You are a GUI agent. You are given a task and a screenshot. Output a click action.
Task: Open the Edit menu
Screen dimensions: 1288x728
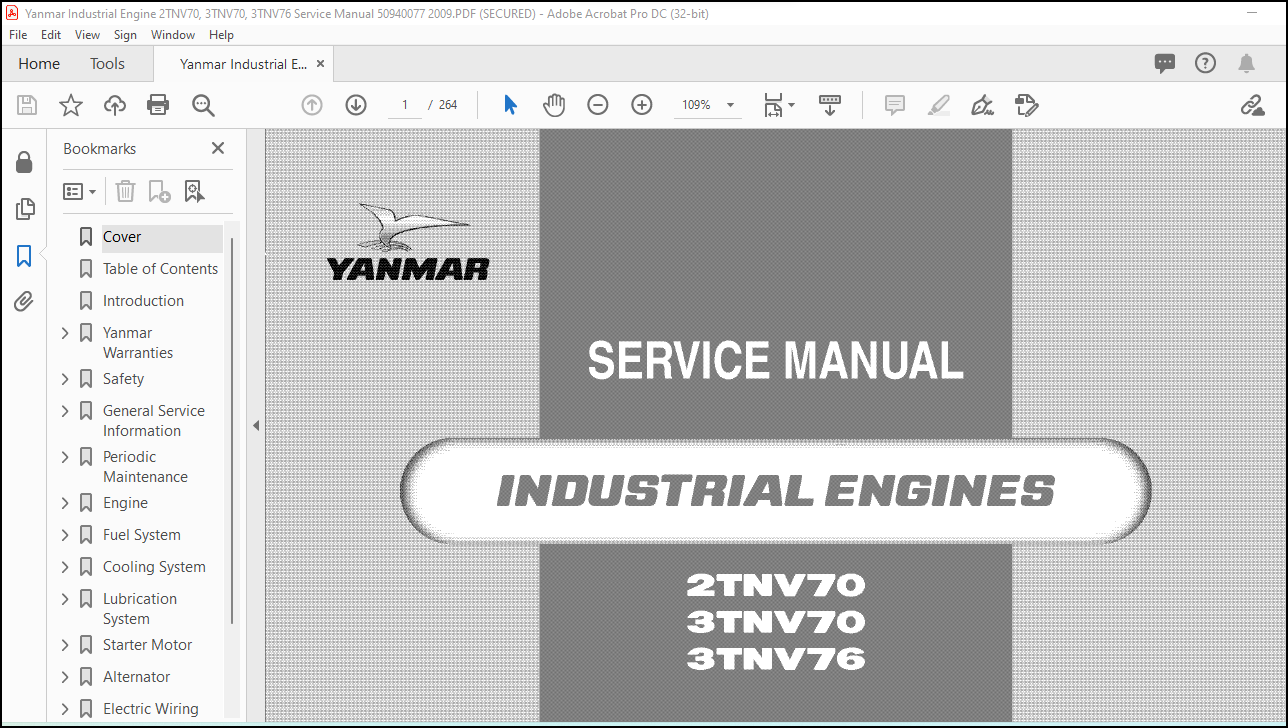(x=51, y=34)
